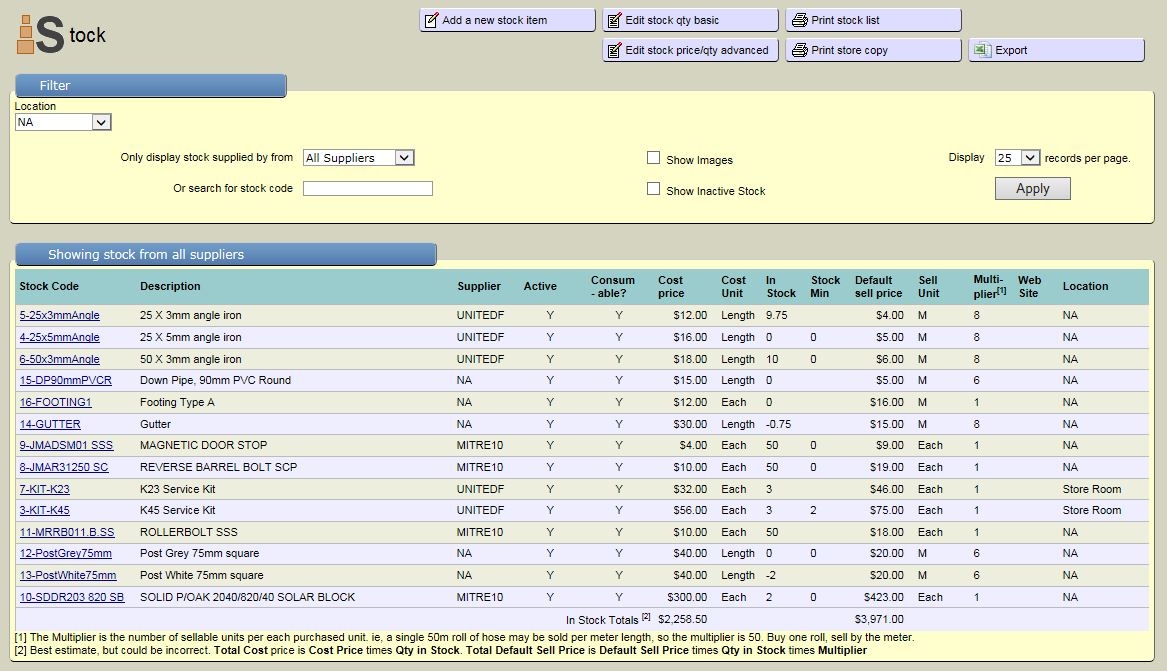Click the printer icon on Print store copy
1167x671 pixels.
[799, 51]
